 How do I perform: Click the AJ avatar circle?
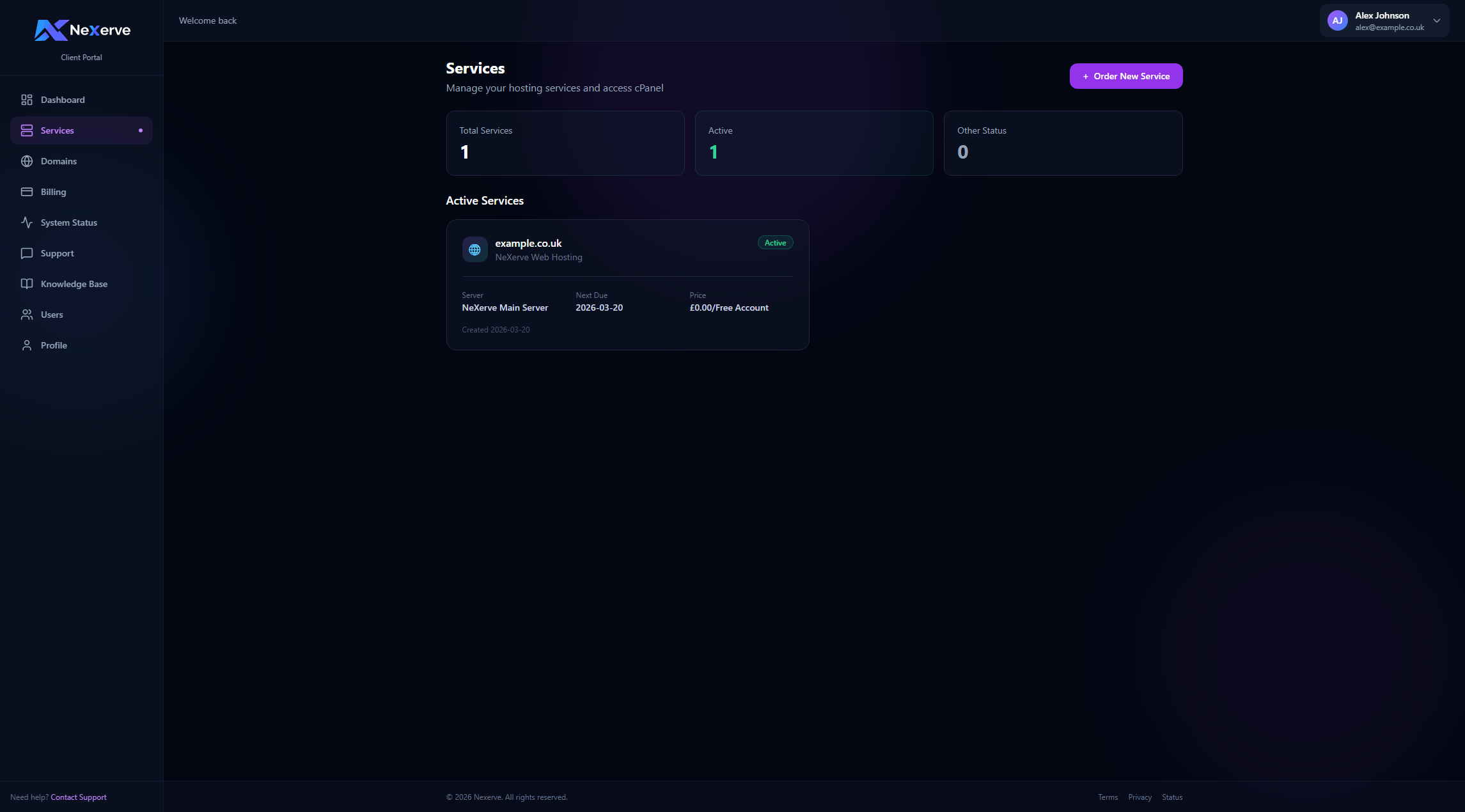1337,20
